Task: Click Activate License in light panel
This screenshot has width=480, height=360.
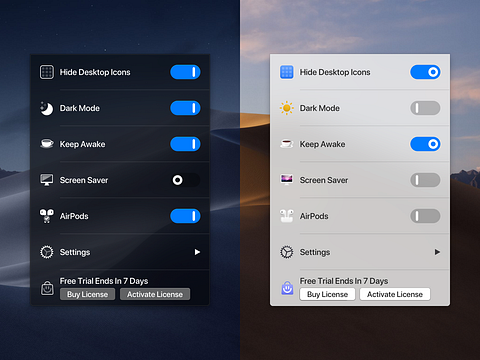Action: coord(395,294)
